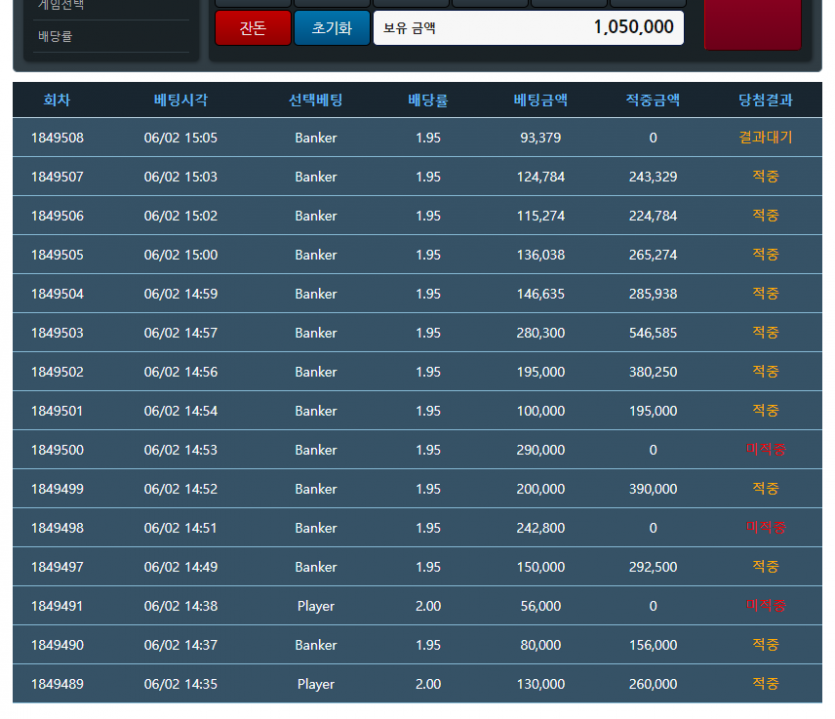835x719 pixels.
Task: Click round number 1849508
Action: (x=57, y=138)
